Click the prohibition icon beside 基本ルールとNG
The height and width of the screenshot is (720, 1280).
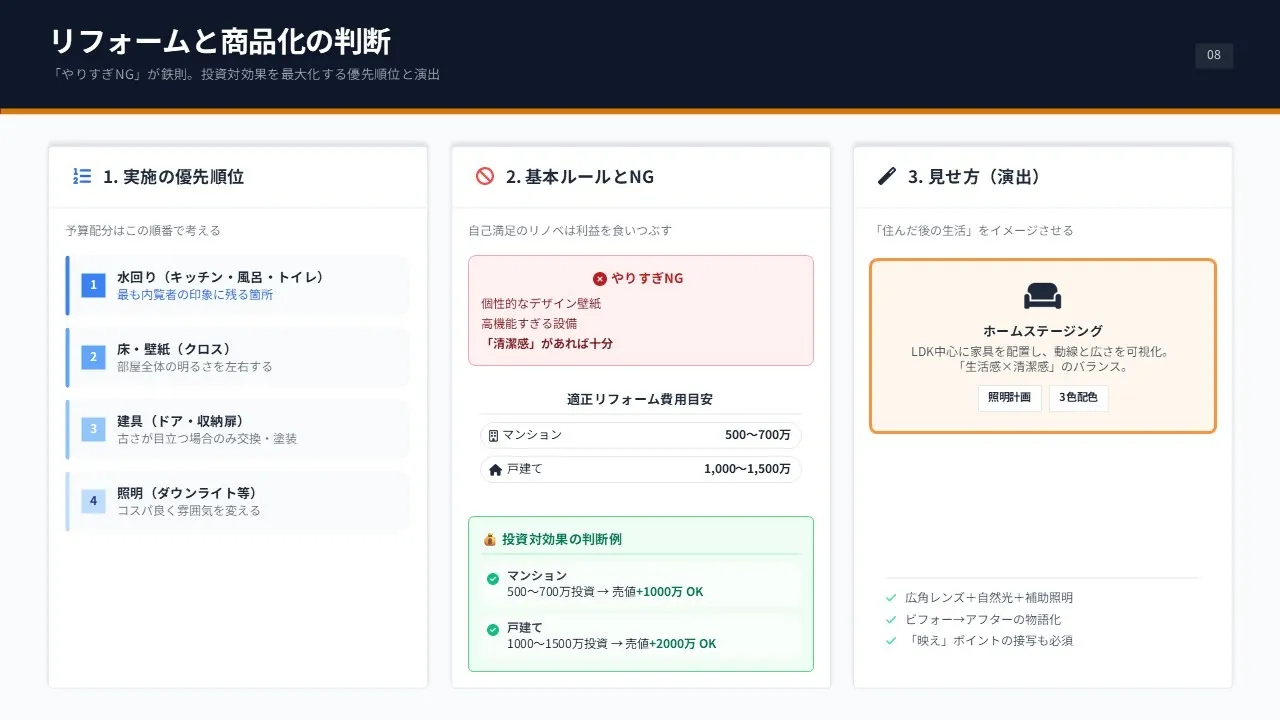[485, 177]
